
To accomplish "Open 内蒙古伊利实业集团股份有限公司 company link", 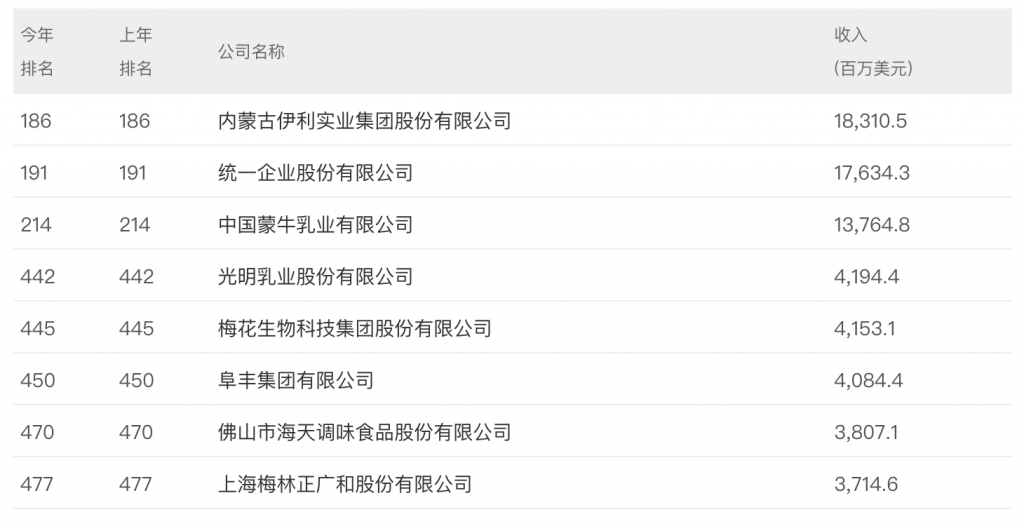I will (x=364, y=121).
